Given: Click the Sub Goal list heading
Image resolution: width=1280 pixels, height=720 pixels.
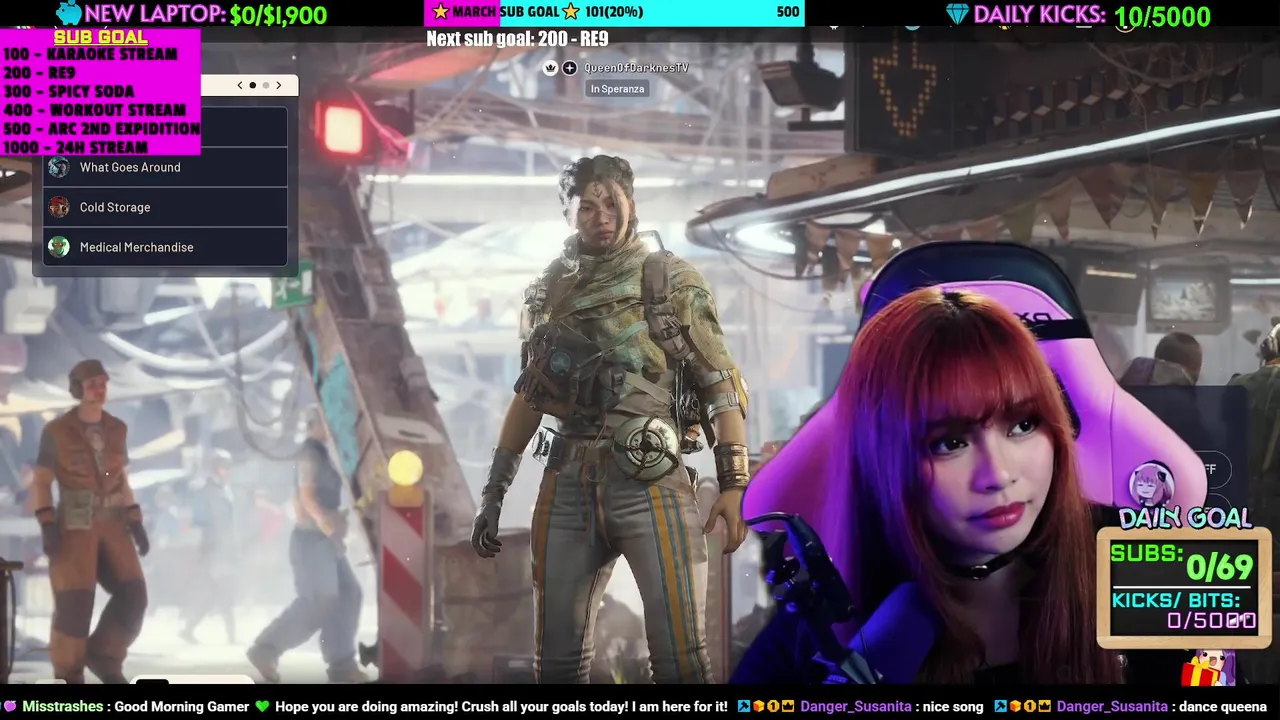Looking at the screenshot, I should click(x=100, y=37).
